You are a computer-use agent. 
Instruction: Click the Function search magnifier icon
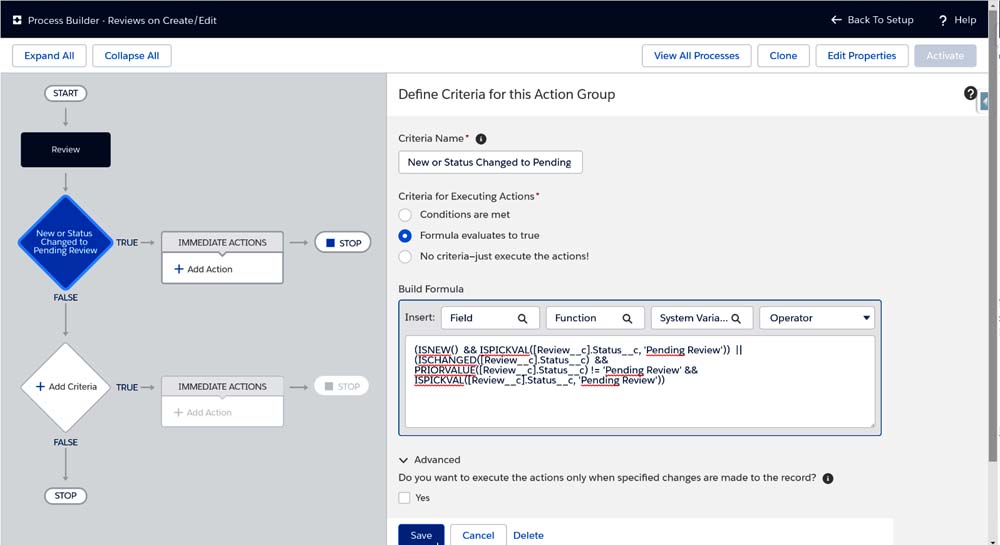tap(627, 318)
